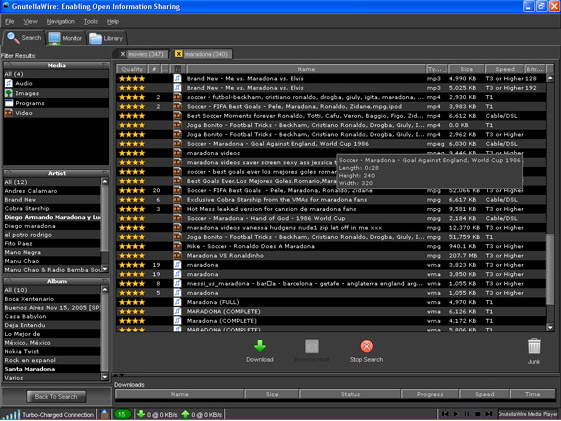The width and height of the screenshot is (561, 421).
Task: Sort results by Size column header
Action: point(467,69)
